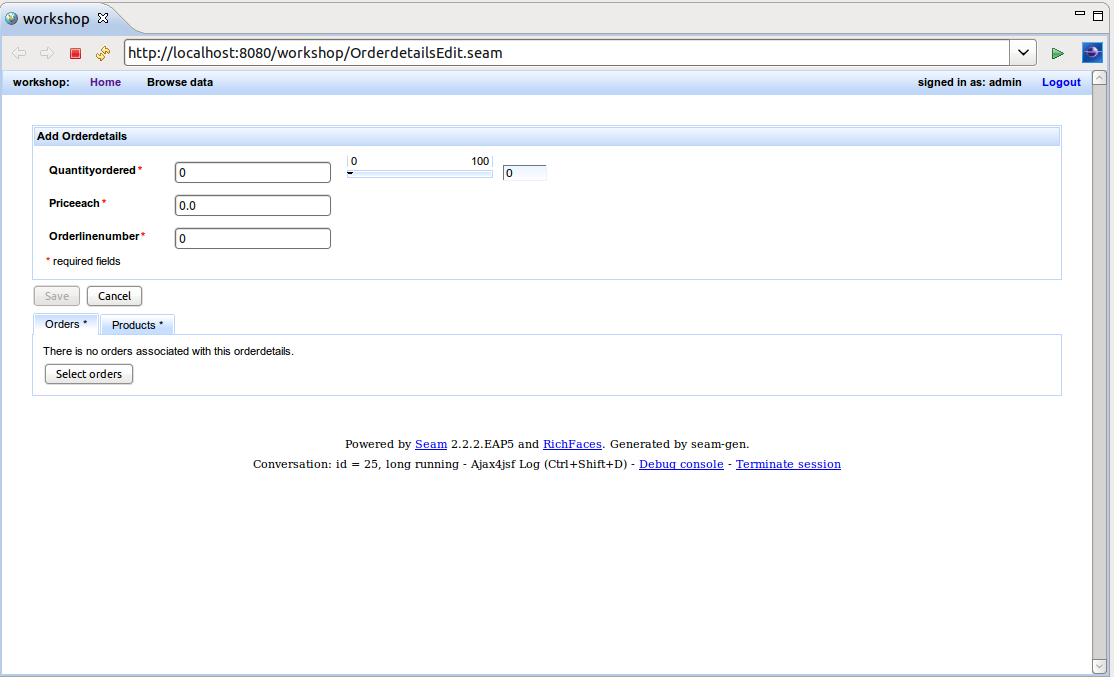Click the red Stop loading icon

(x=74, y=52)
